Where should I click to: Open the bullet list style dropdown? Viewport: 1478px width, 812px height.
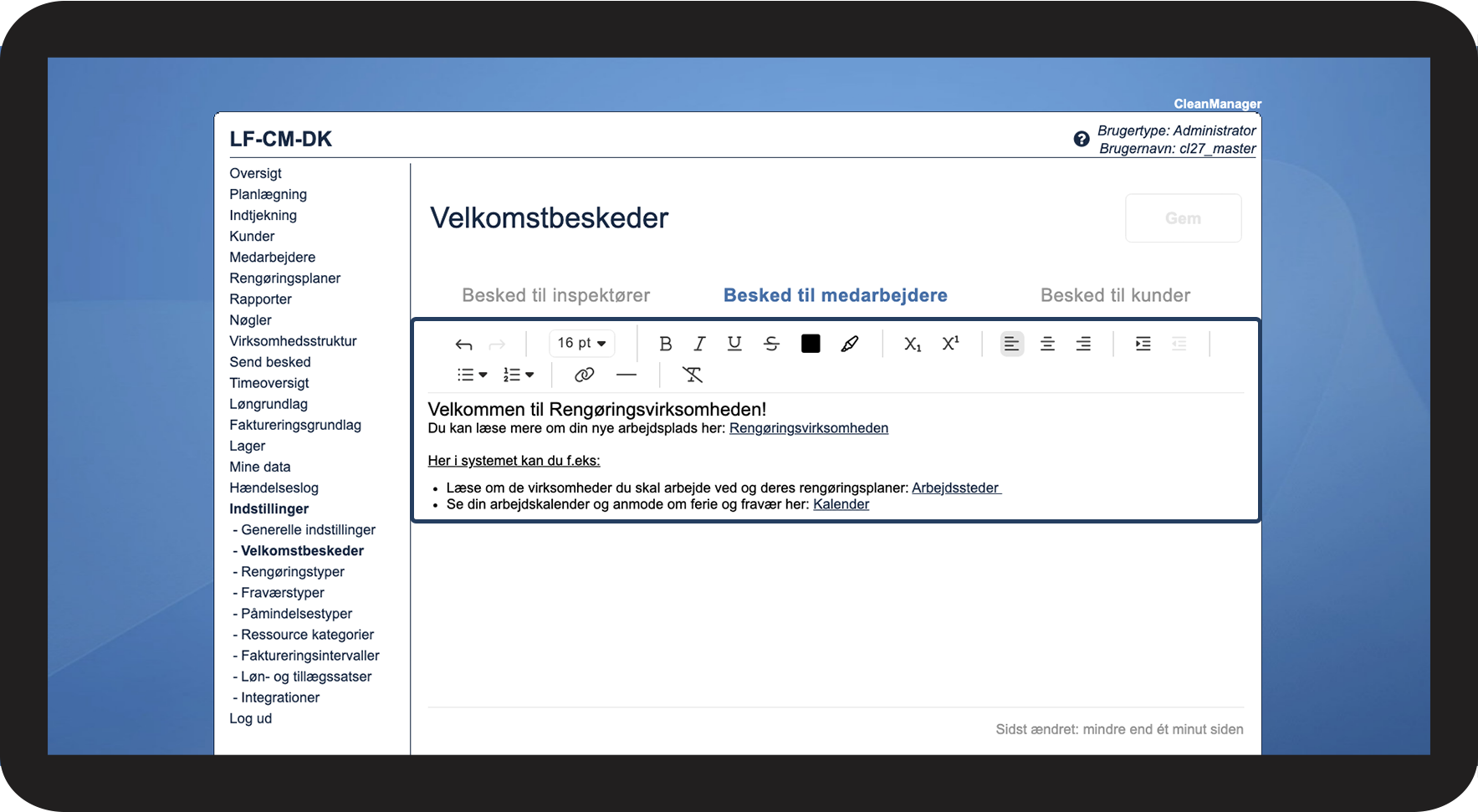point(472,374)
